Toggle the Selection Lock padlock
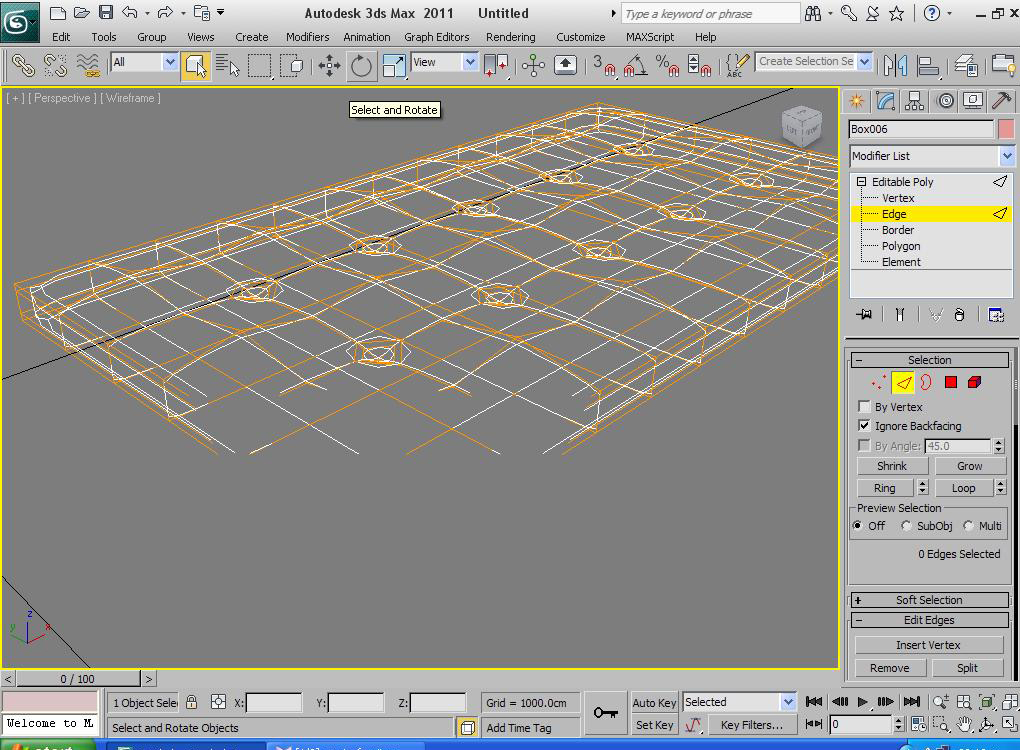Viewport: 1020px width, 750px height. pos(191,702)
